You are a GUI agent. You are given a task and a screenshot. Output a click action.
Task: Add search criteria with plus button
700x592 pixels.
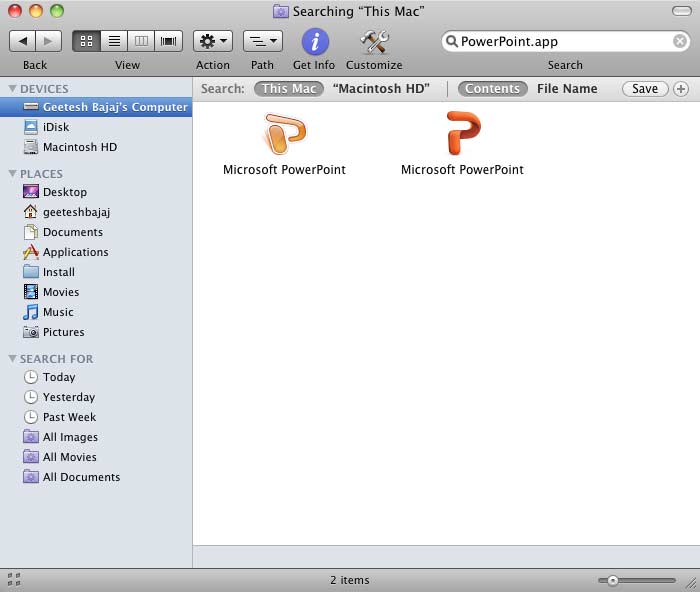click(681, 89)
